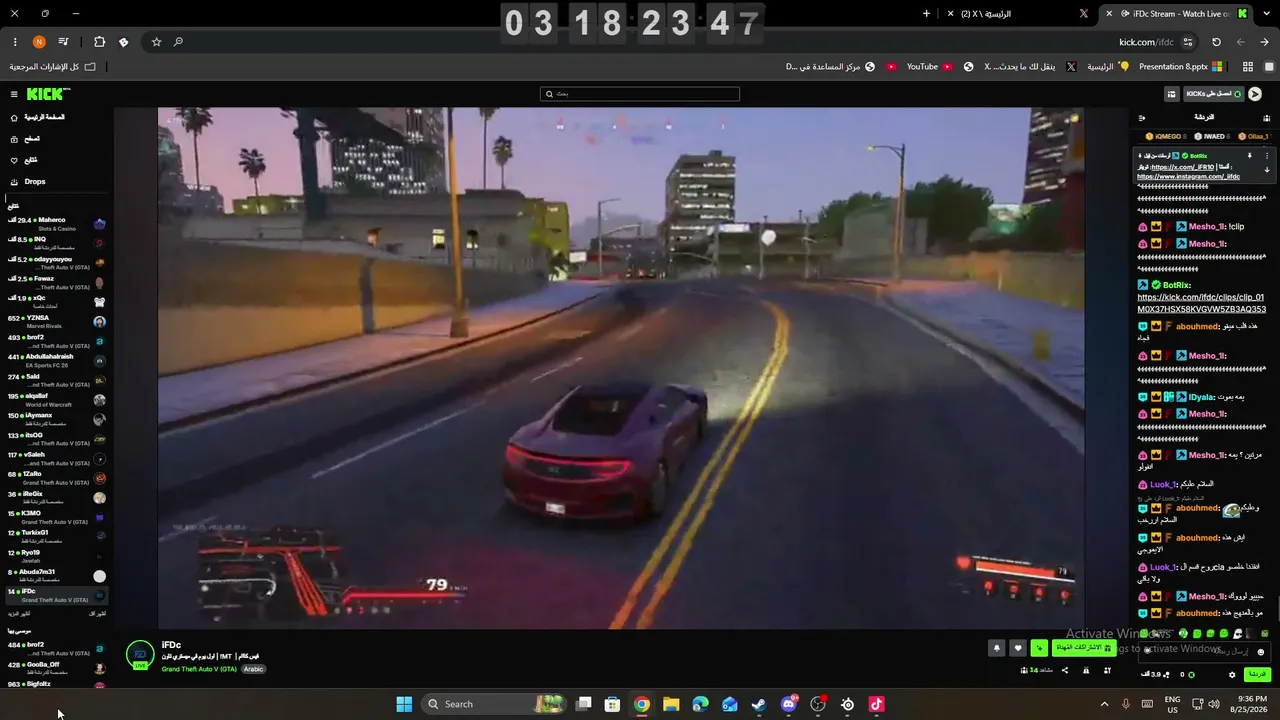
Task: Toggle stream notifications bell
Action: (x=997, y=648)
